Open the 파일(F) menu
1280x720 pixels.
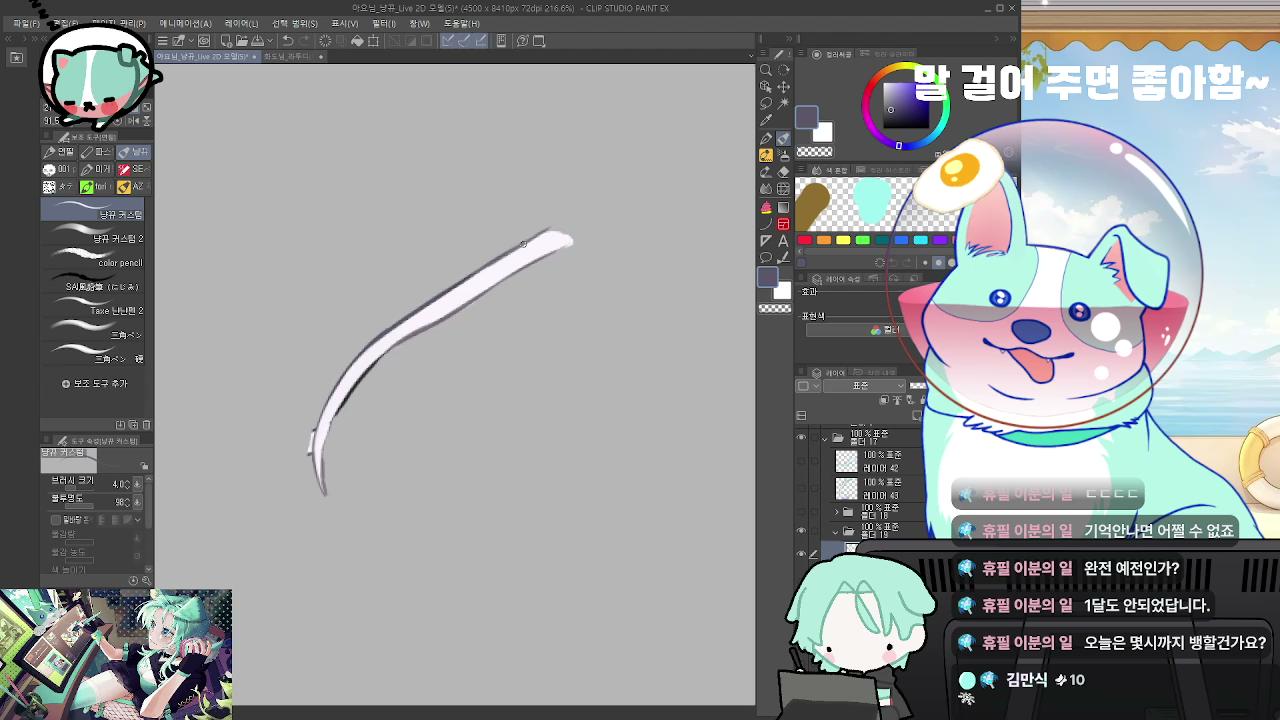26,23
